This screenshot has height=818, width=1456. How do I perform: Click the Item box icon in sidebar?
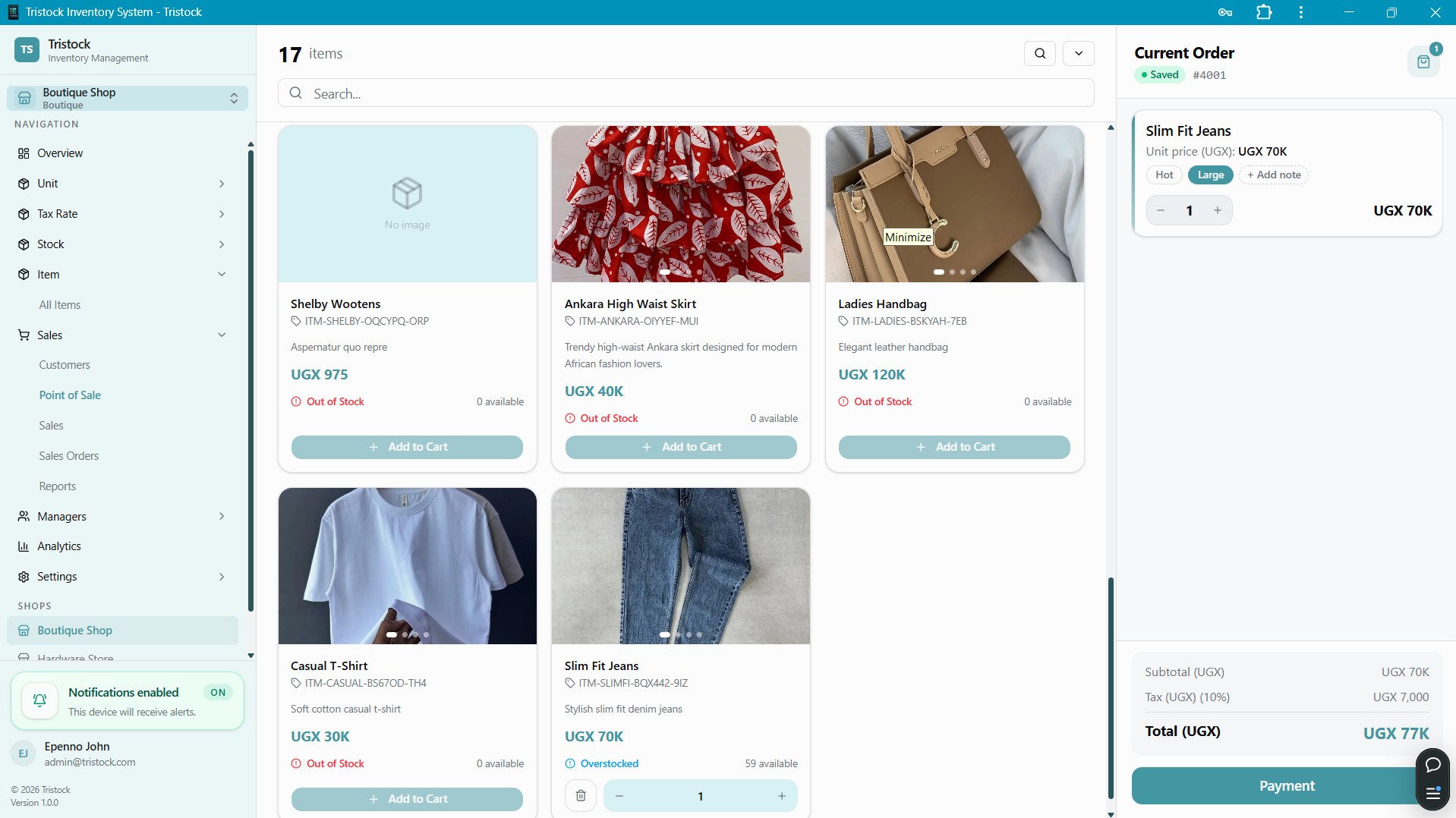pos(24,275)
